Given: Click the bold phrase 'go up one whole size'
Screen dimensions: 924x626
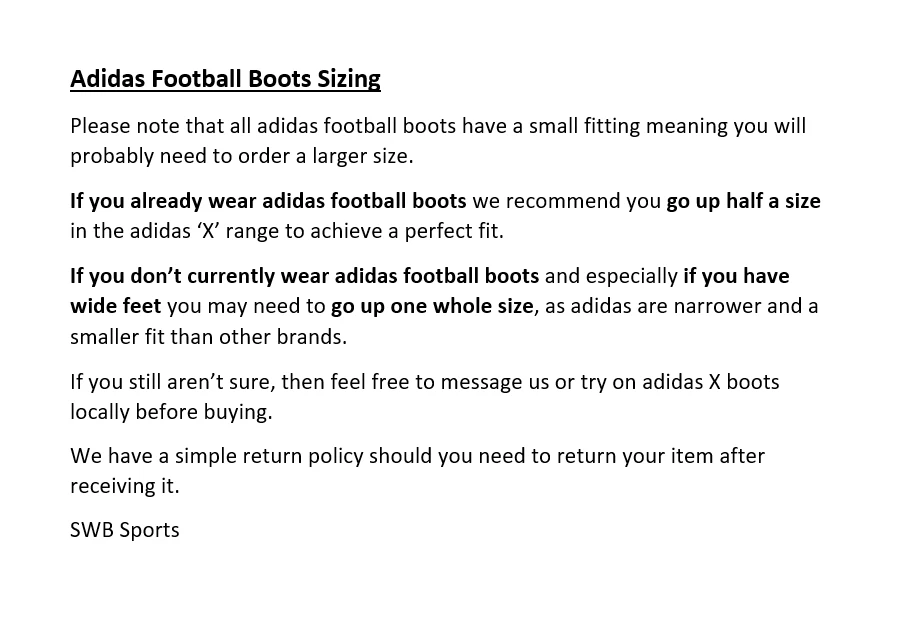Looking at the screenshot, I should (x=432, y=306).
